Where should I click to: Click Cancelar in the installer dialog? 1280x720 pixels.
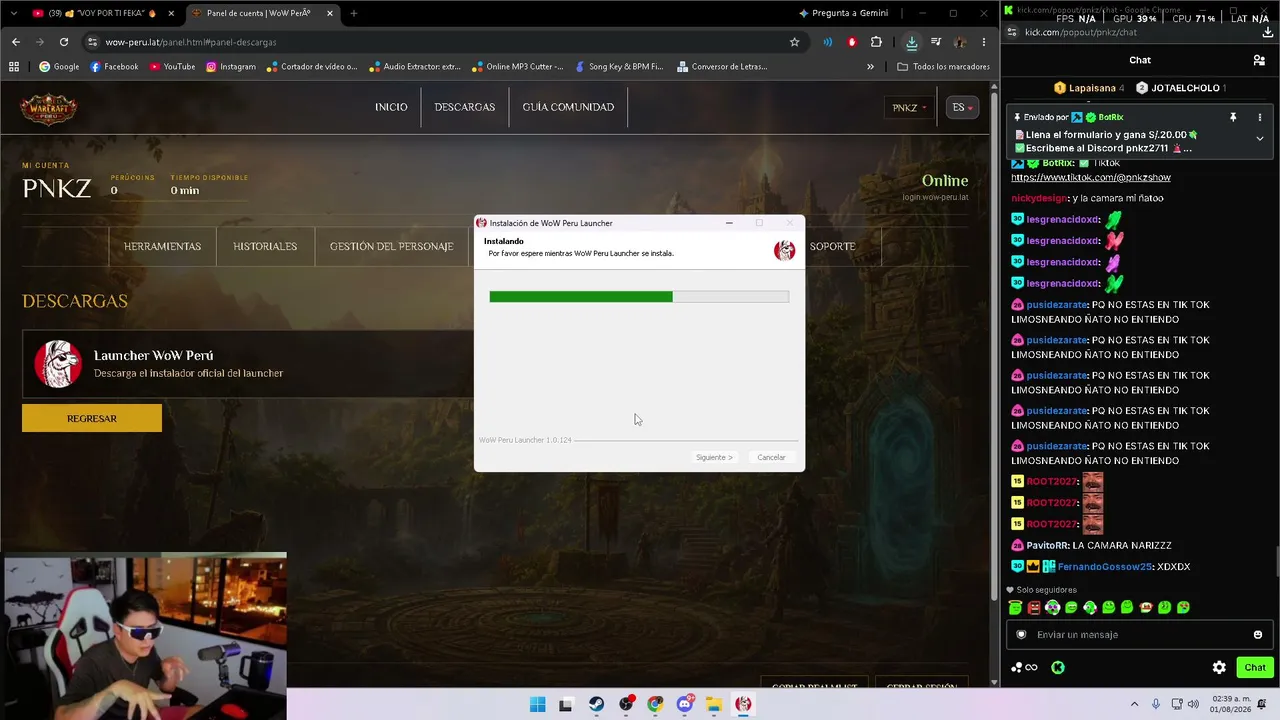point(771,457)
